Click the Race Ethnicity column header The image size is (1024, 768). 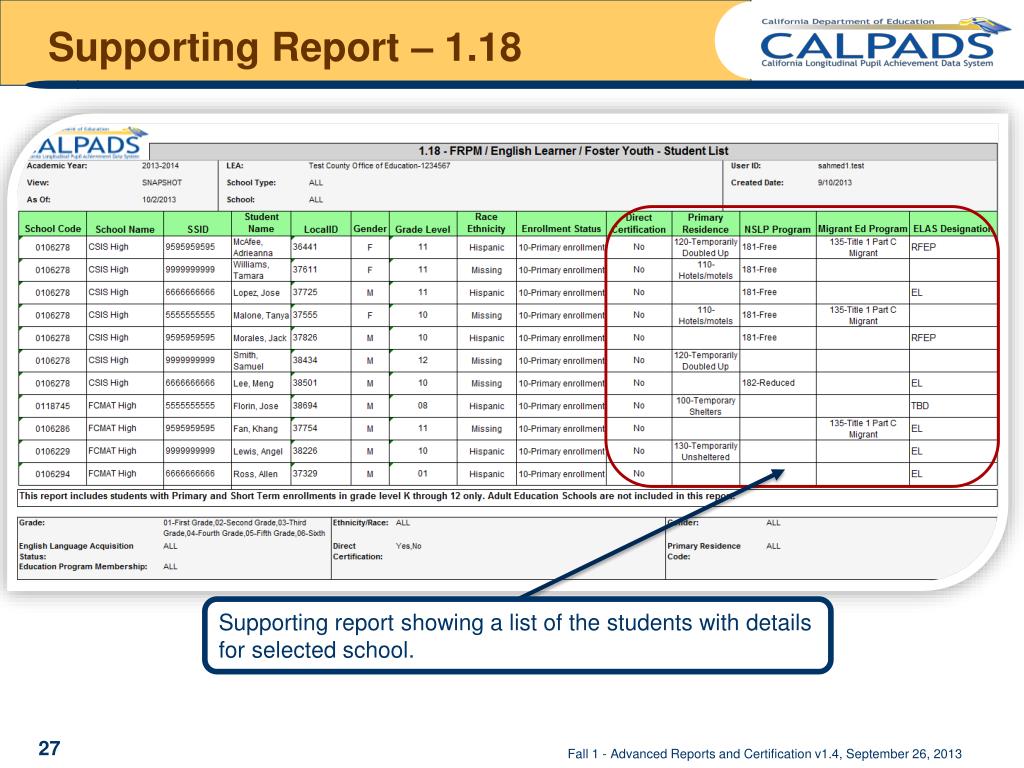pyautogui.click(x=486, y=223)
